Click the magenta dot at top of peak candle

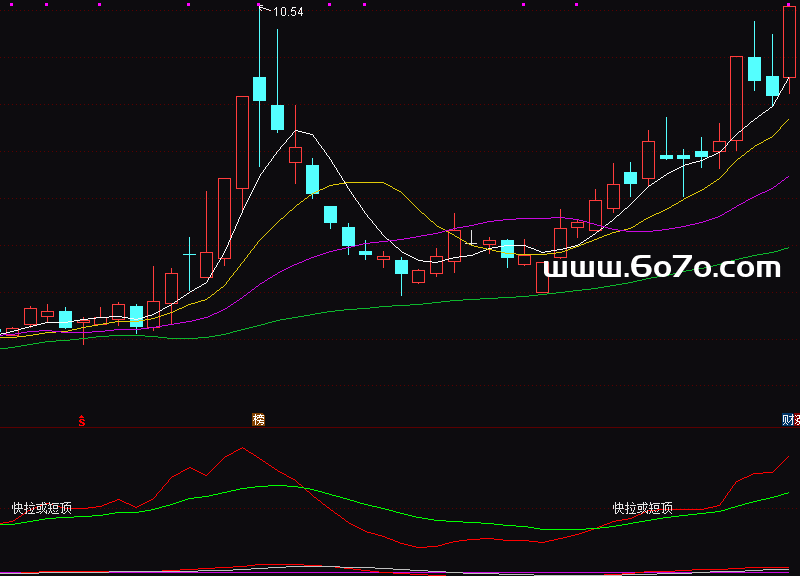coord(260,3)
